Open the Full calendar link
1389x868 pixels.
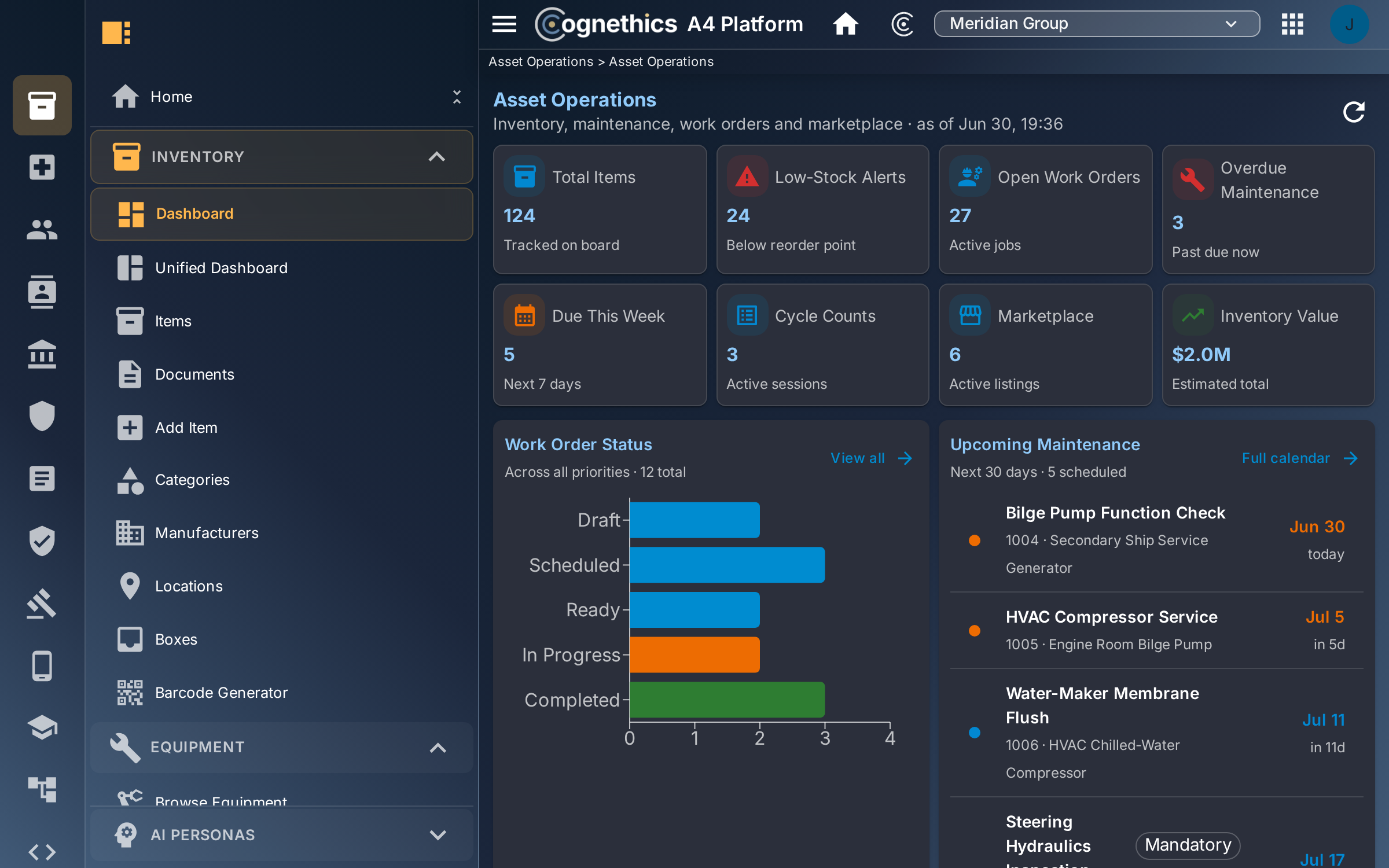[x=1299, y=458]
